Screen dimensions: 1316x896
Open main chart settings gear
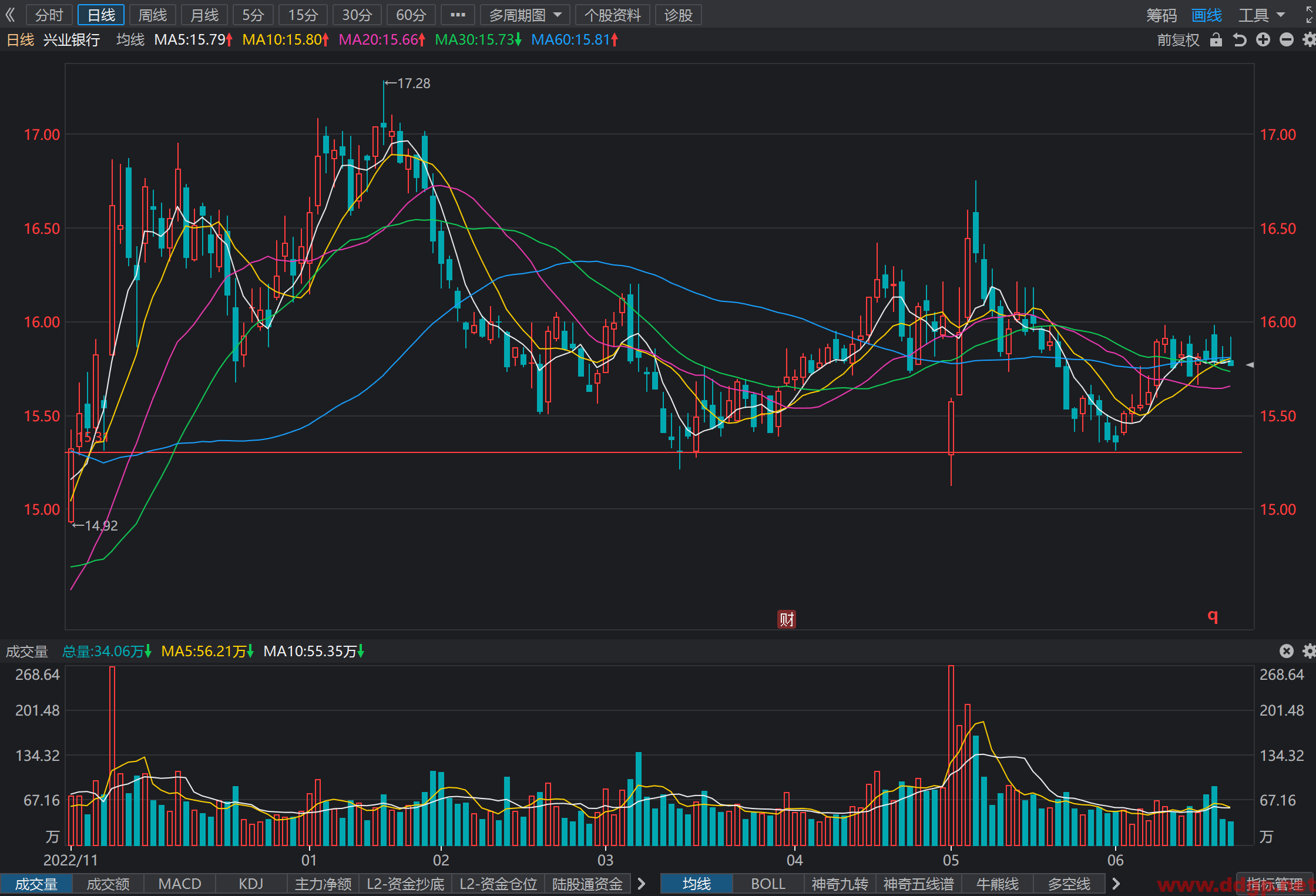click(x=1310, y=40)
